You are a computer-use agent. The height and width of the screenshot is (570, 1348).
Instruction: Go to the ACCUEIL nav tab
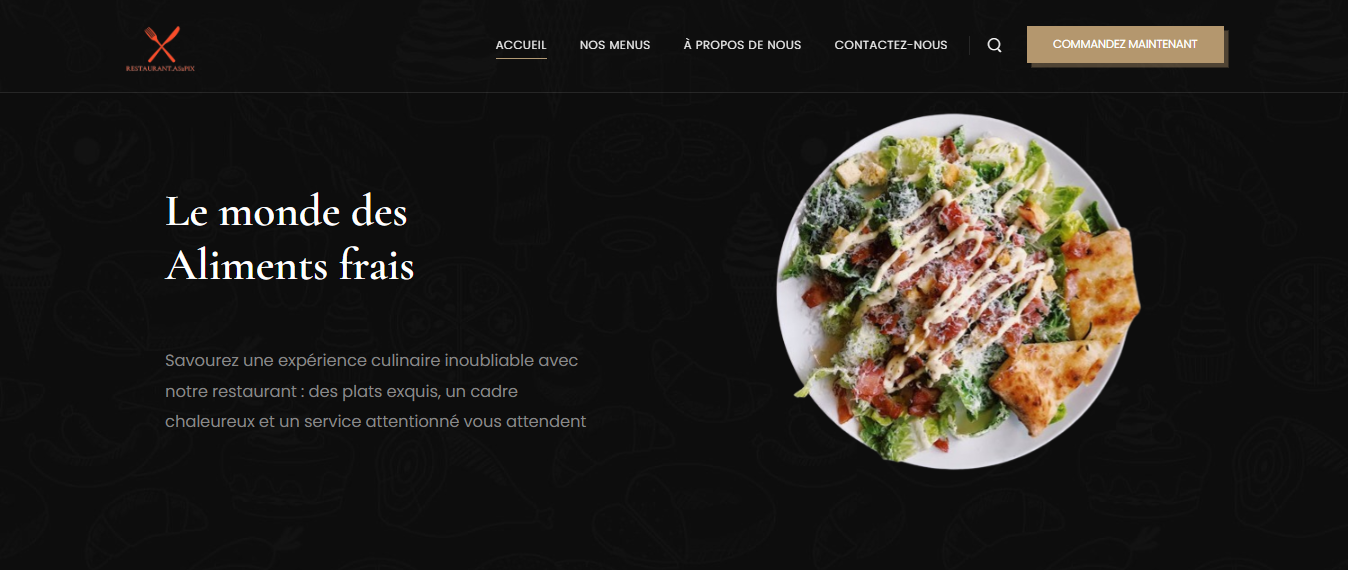point(521,45)
